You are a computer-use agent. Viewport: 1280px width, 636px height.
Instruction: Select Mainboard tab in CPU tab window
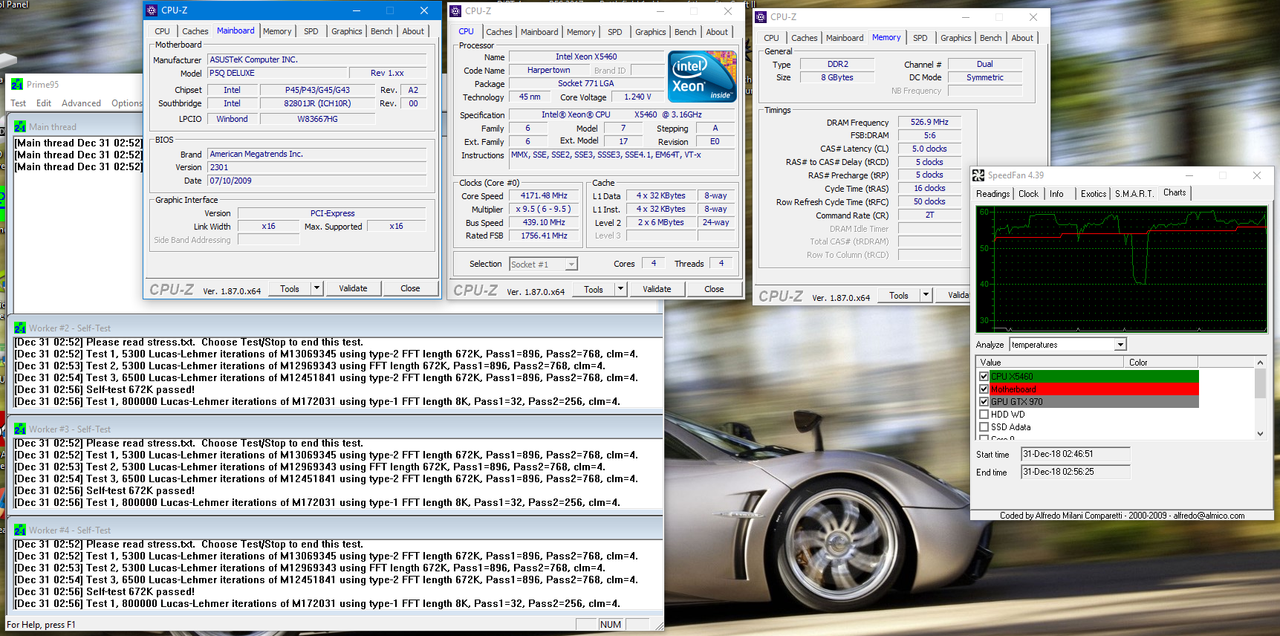pyautogui.click(x=540, y=32)
